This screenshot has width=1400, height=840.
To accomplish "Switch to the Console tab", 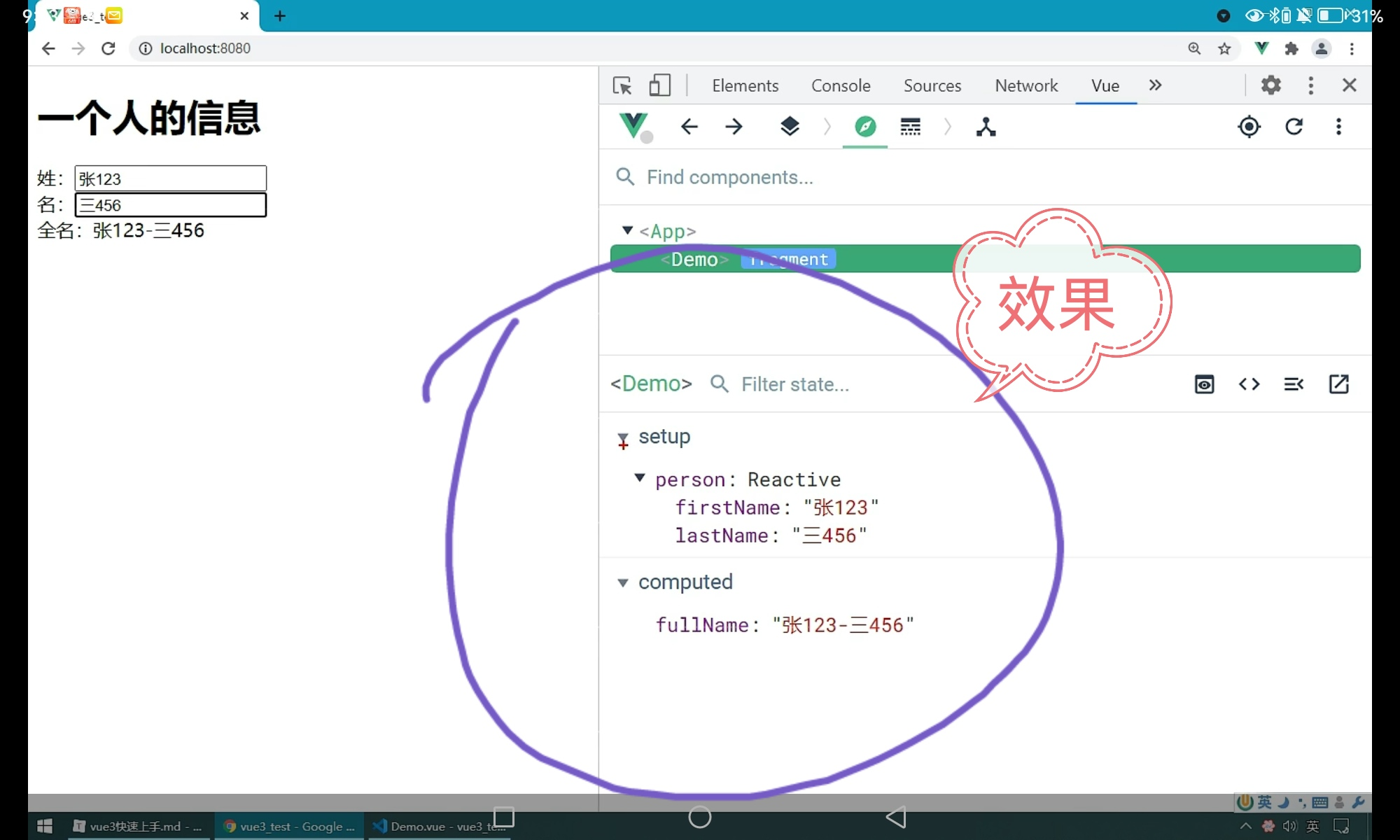I will (841, 85).
